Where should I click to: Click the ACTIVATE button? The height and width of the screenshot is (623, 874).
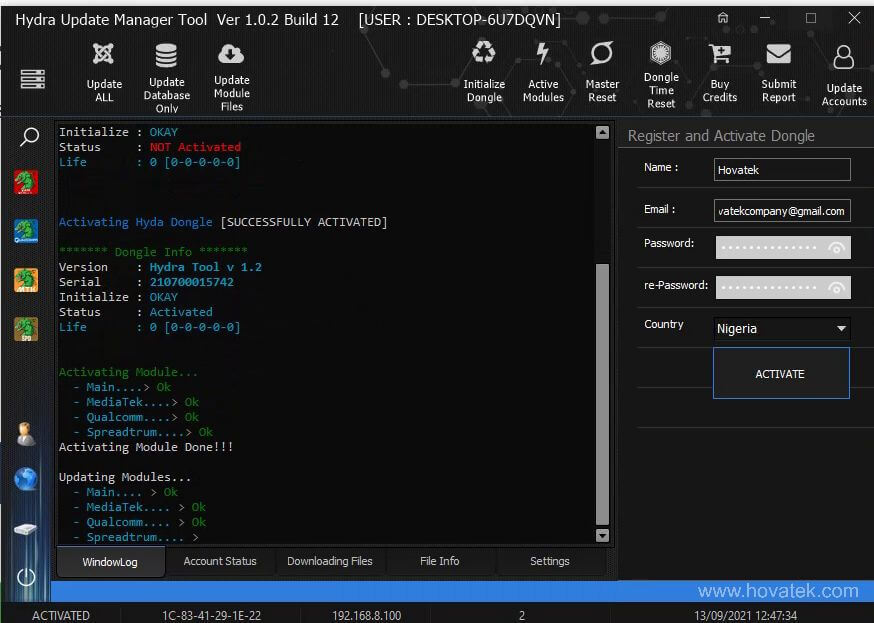click(x=780, y=373)
